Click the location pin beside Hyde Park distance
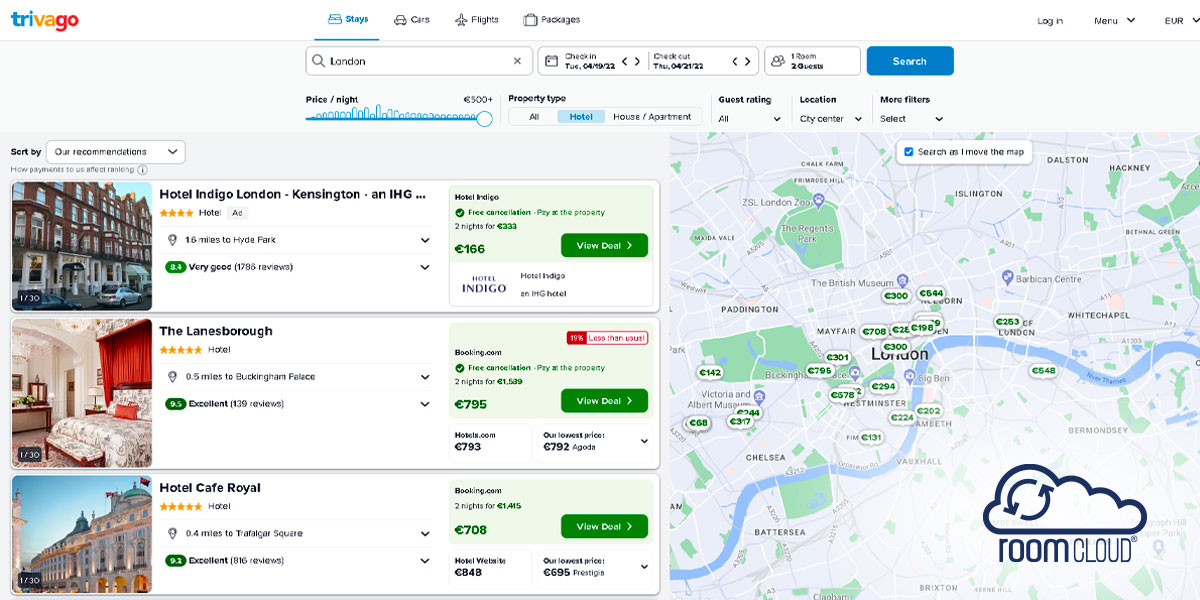Screen dimensions: 1200x600 coord(174,240)
